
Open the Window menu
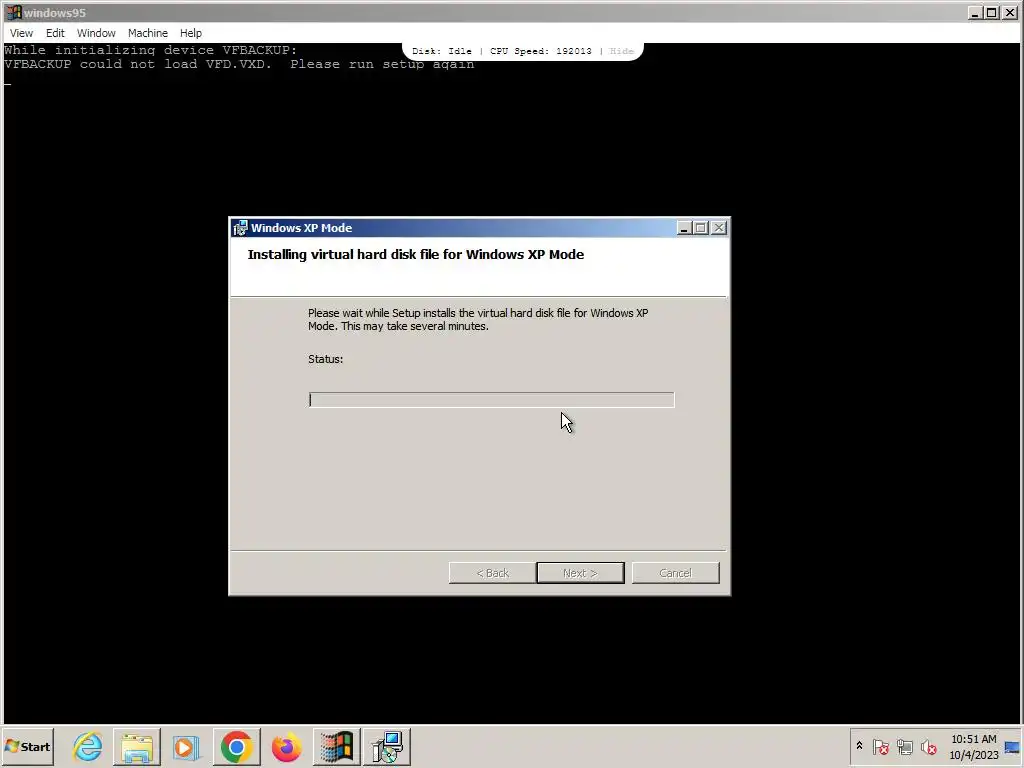[96, 33]
